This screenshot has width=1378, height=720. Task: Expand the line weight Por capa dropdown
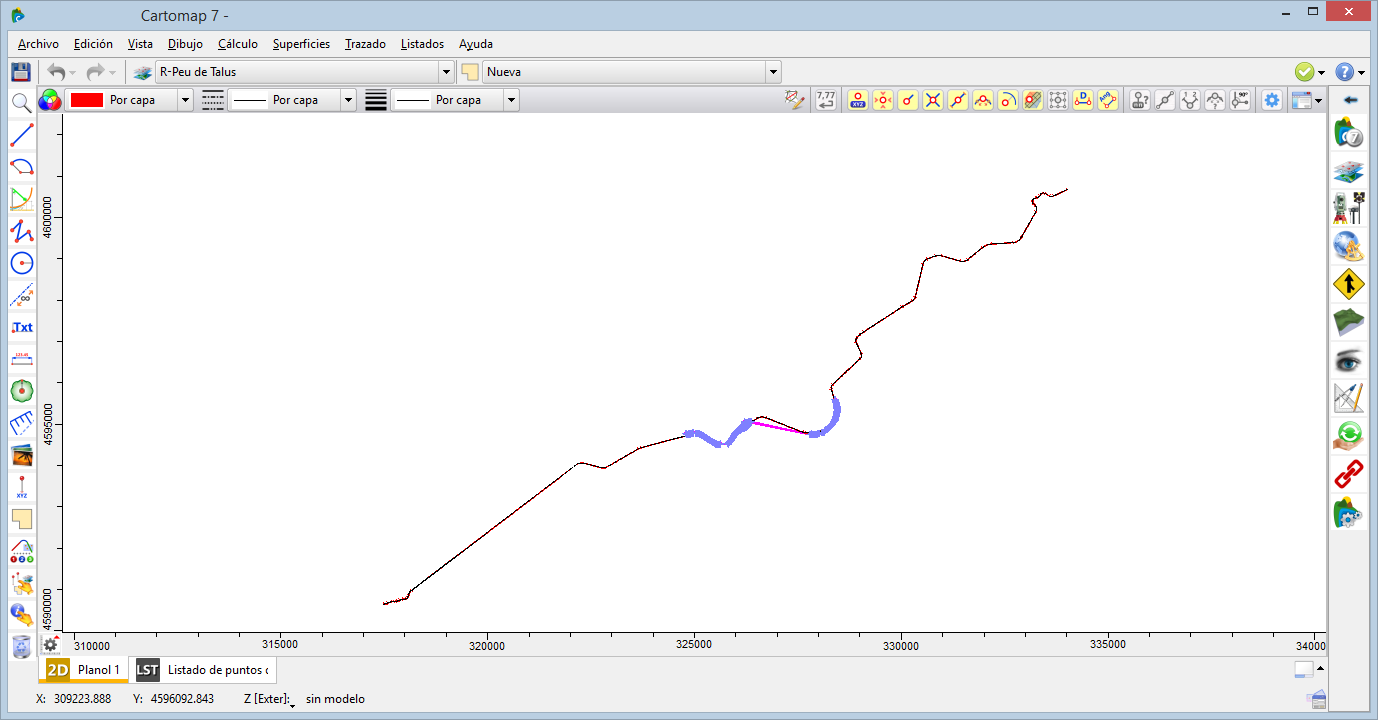click(x=511, y=100)
